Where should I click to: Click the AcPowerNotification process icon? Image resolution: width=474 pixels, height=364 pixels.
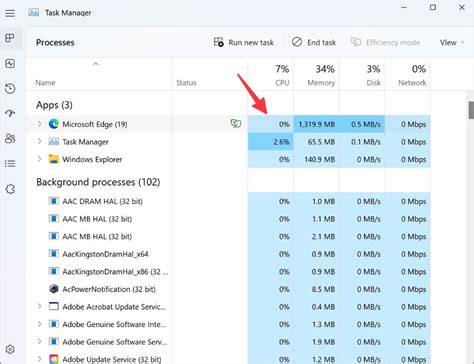[x=53, y=289]
